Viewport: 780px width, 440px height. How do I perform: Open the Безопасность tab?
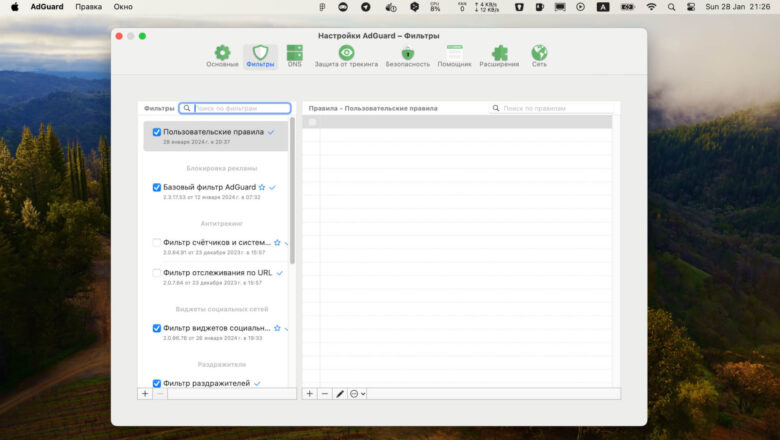[x=407, y=56]
